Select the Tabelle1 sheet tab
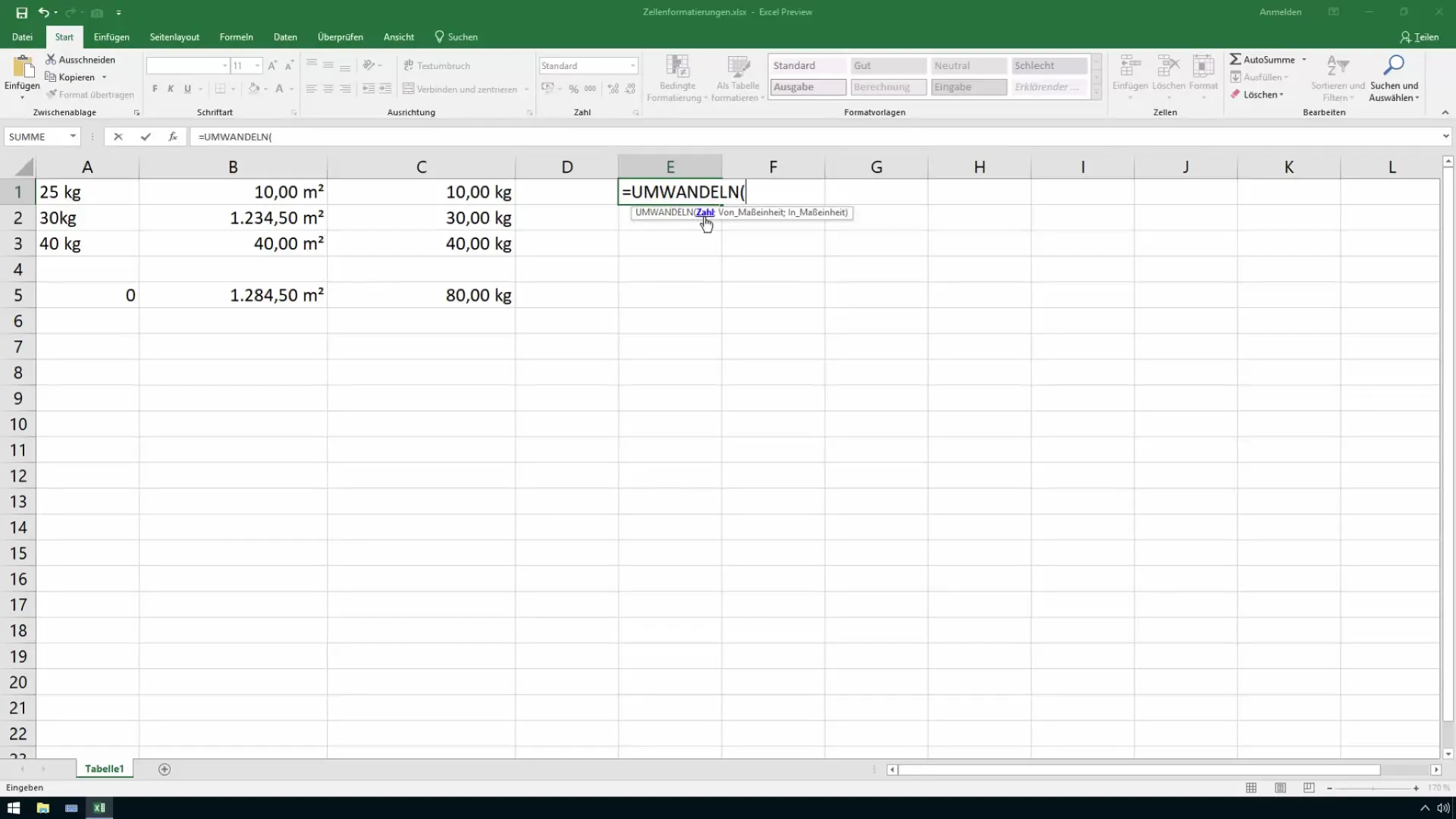The height and width of the screenshot is (819, 1456). pos(104,769)
